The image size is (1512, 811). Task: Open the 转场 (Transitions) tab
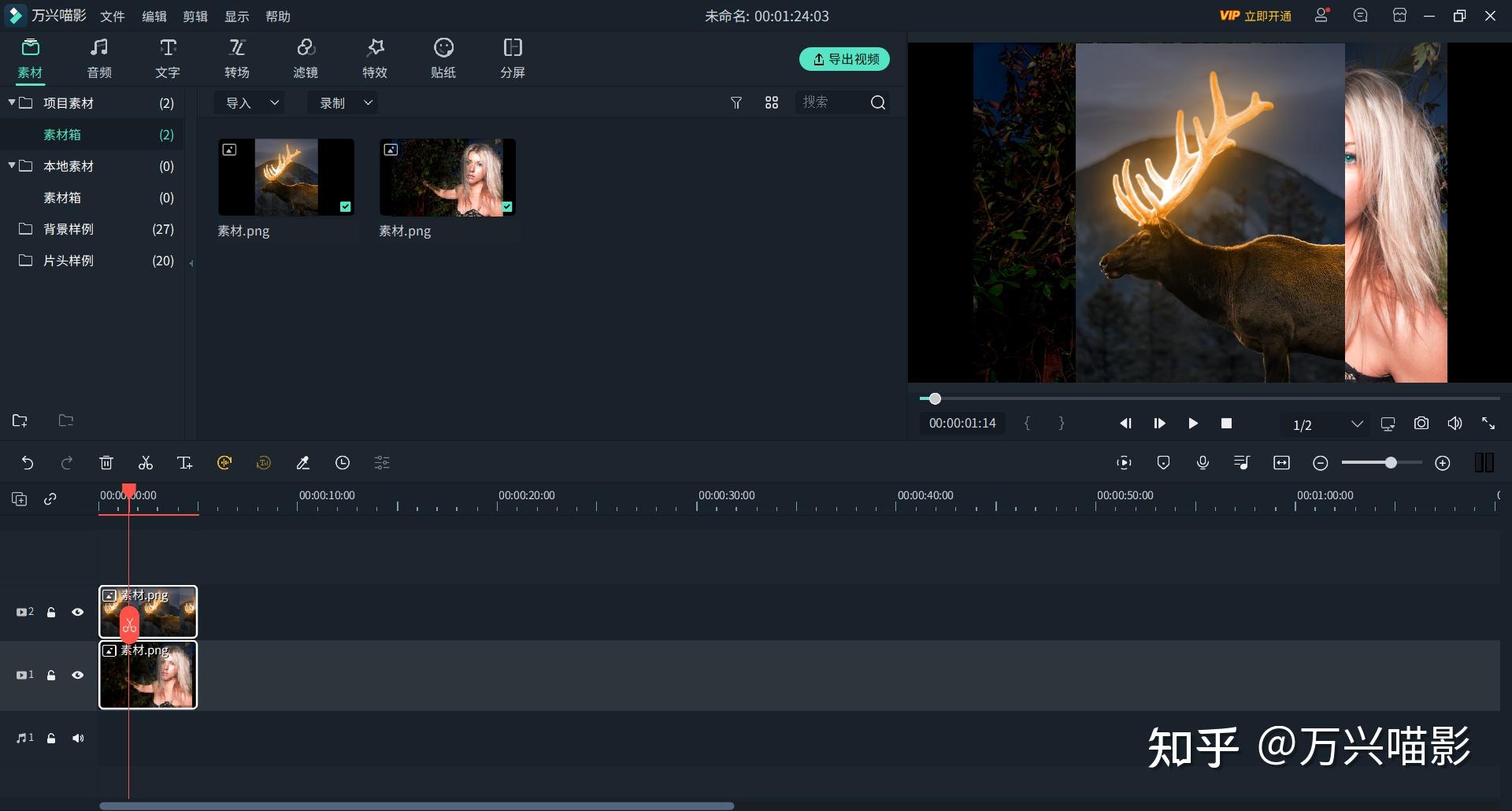[237, 59]
